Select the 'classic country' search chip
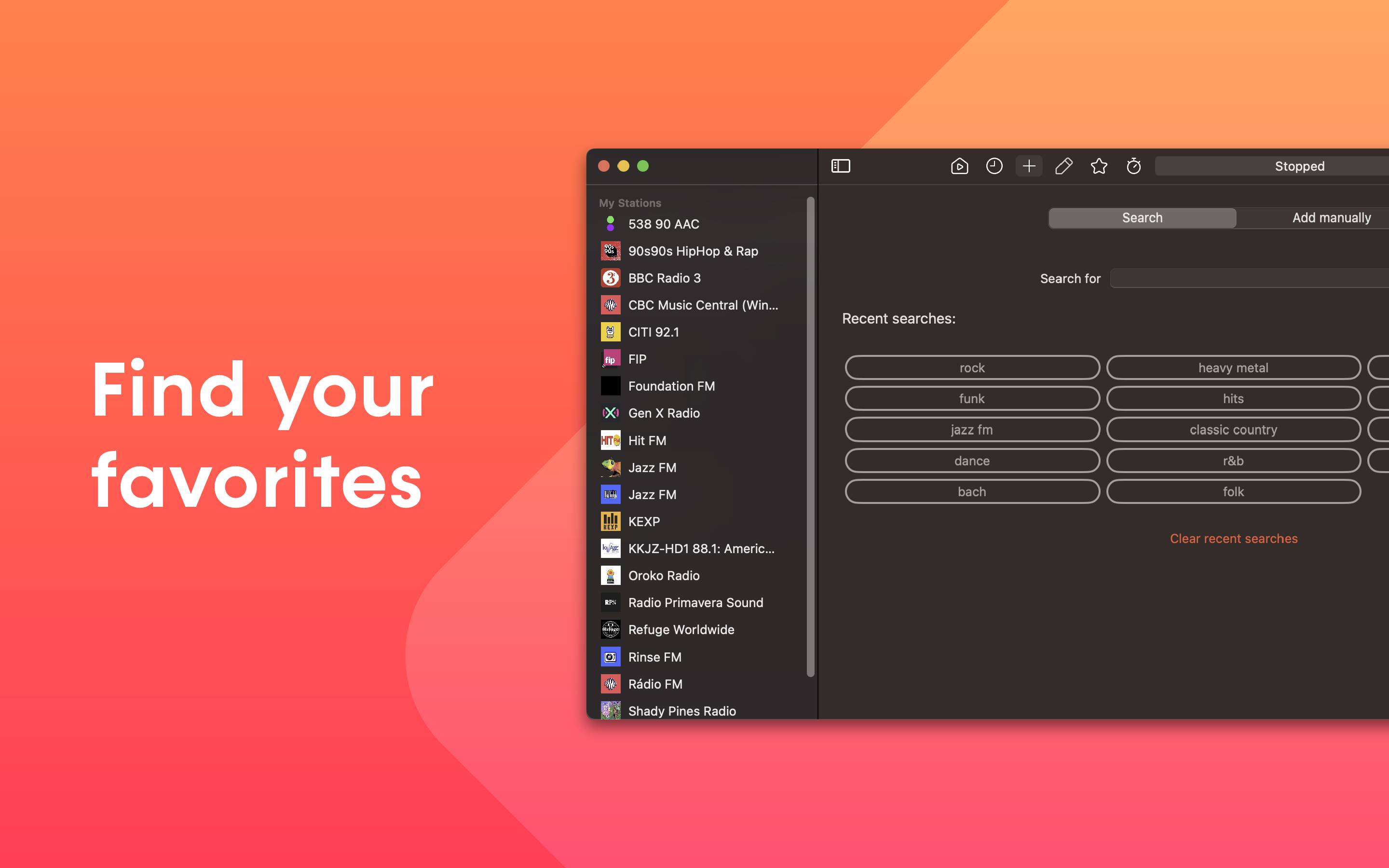Viewport: 1389px width, 868px height. tap(1233, 429)
